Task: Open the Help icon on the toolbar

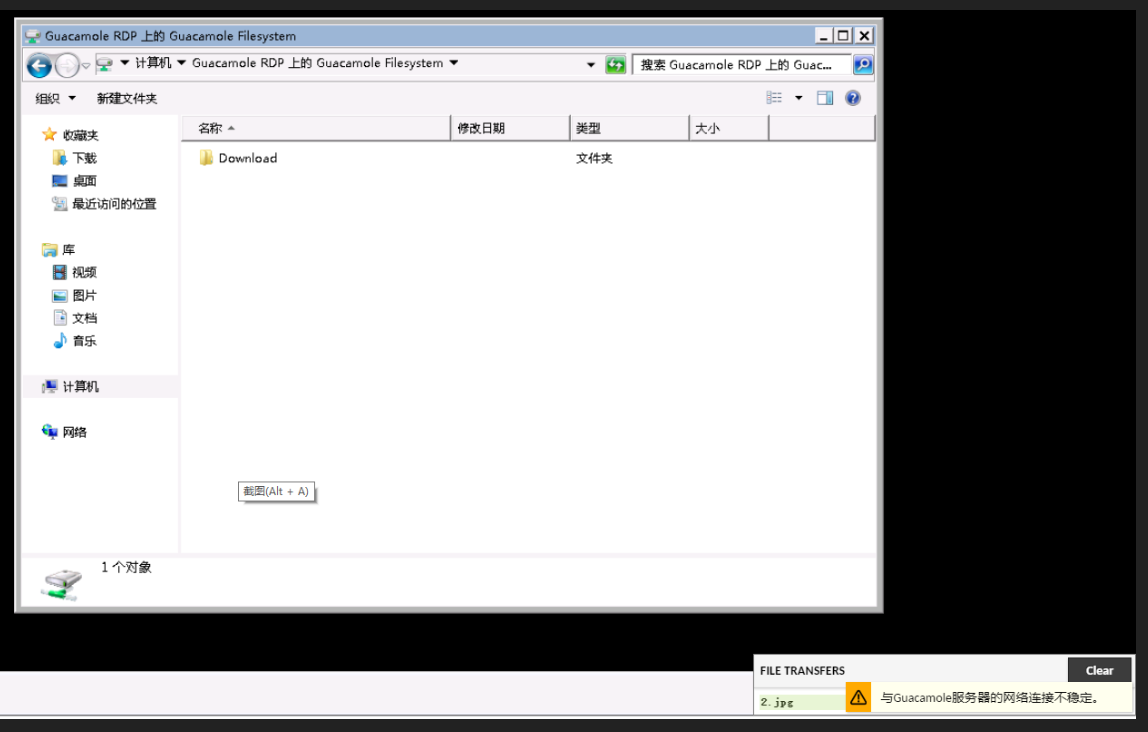Action: click(851, 97)
